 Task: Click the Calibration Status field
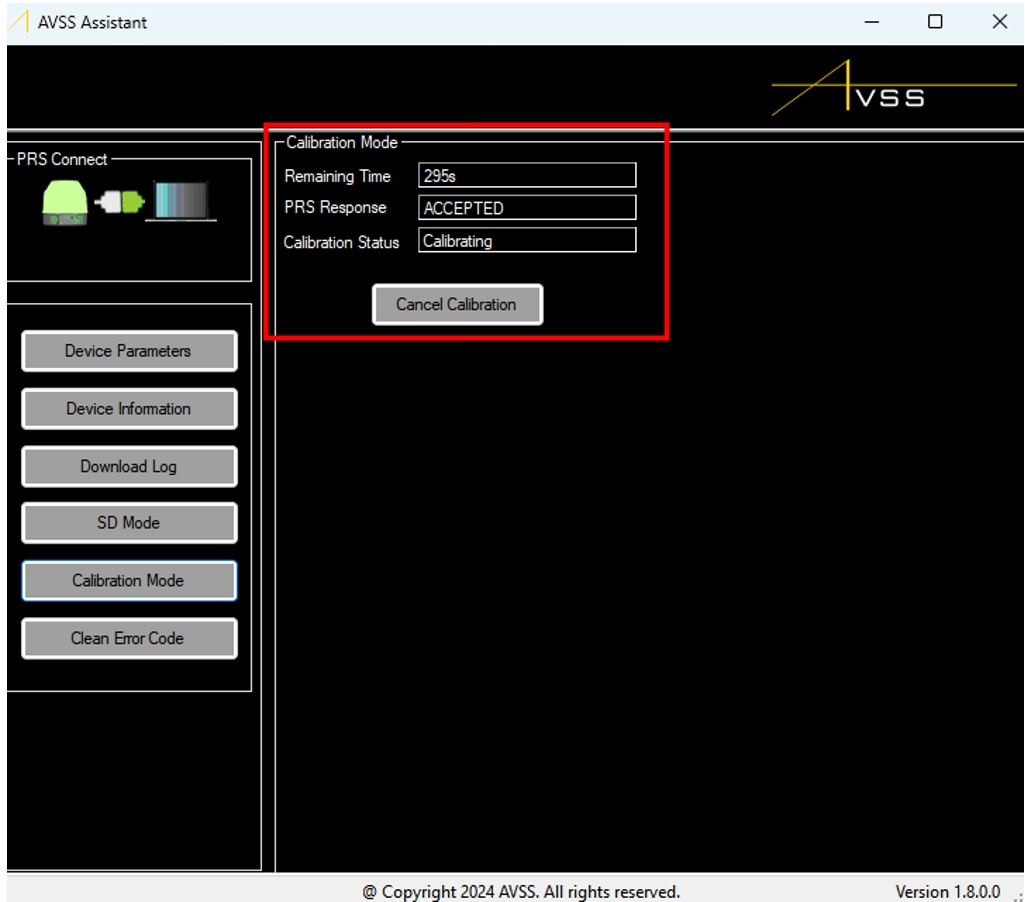[527, 241]
